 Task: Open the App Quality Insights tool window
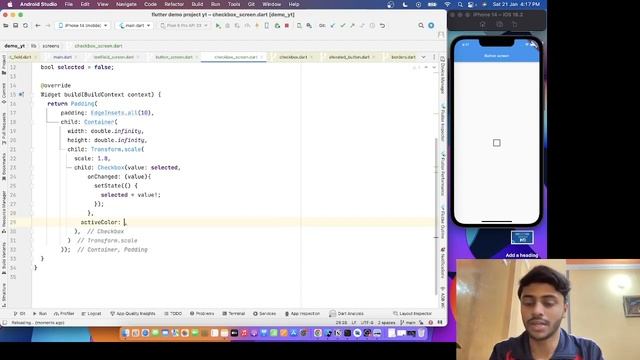coord(133,313)
